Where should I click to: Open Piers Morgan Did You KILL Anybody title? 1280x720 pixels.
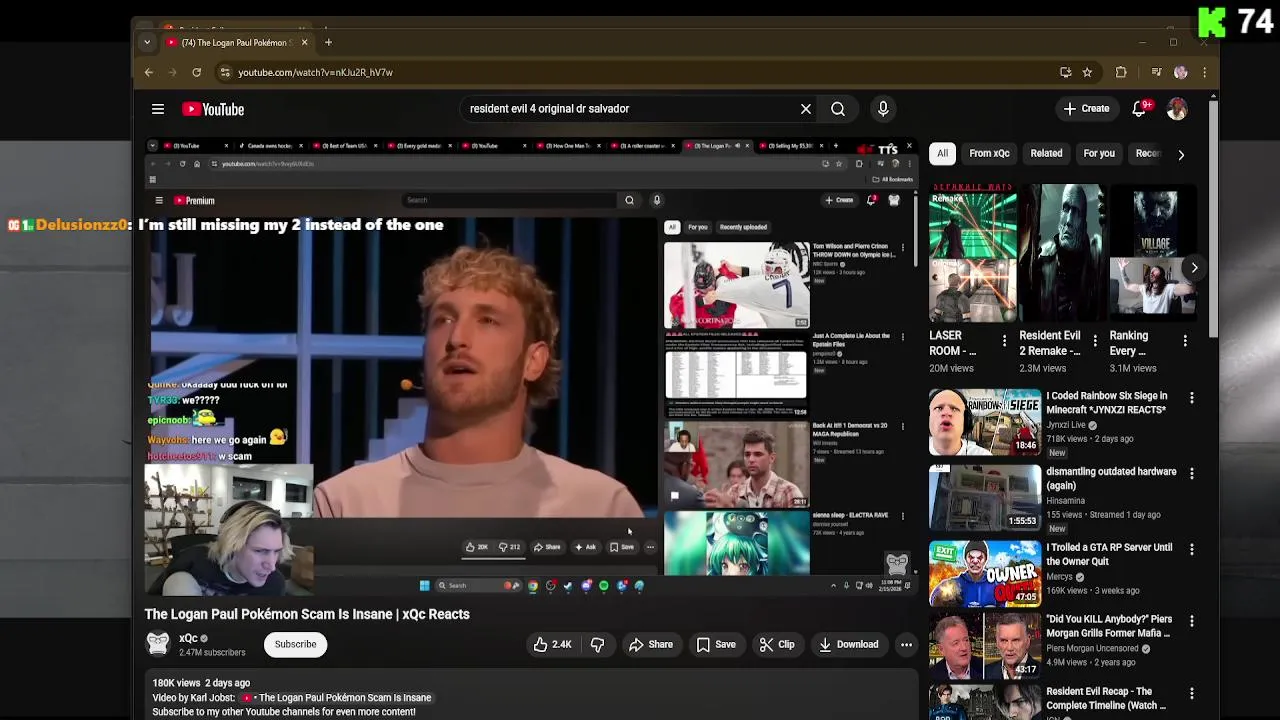(x=1109, y=626)
